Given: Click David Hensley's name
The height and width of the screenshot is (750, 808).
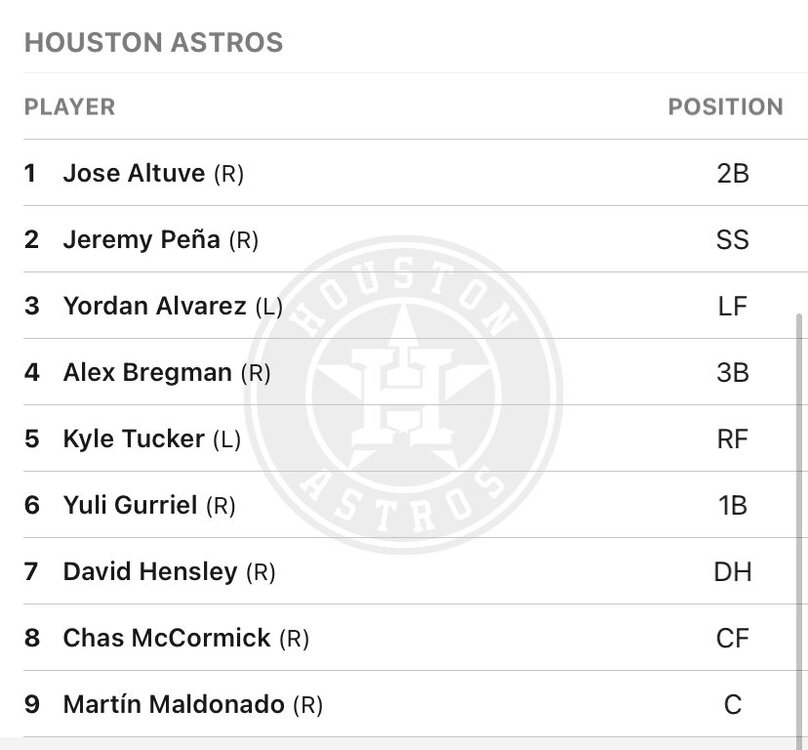Looking at the screenshot, I should 150,572.
